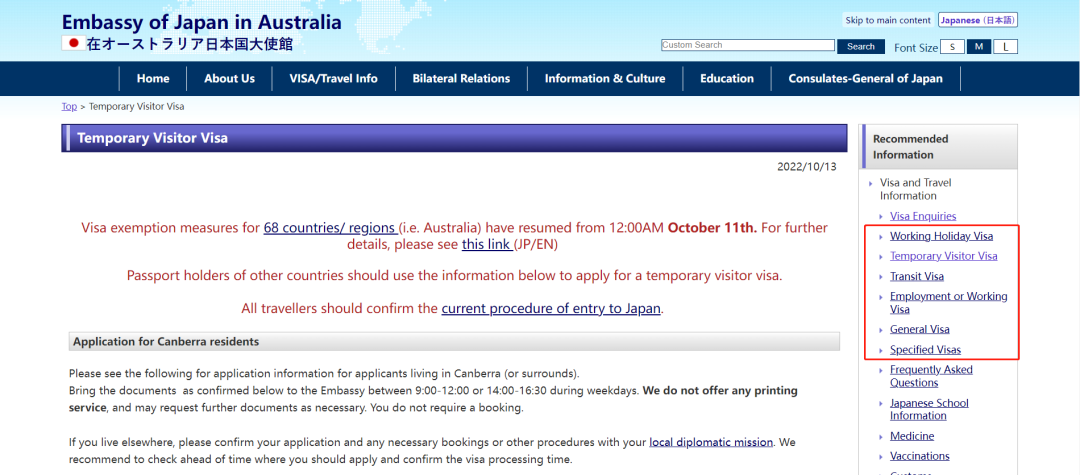Image resolution: width=1080 pixels, height=475 pixels.
Task: Open Specified Visas sidebar link
Action: 925,350
